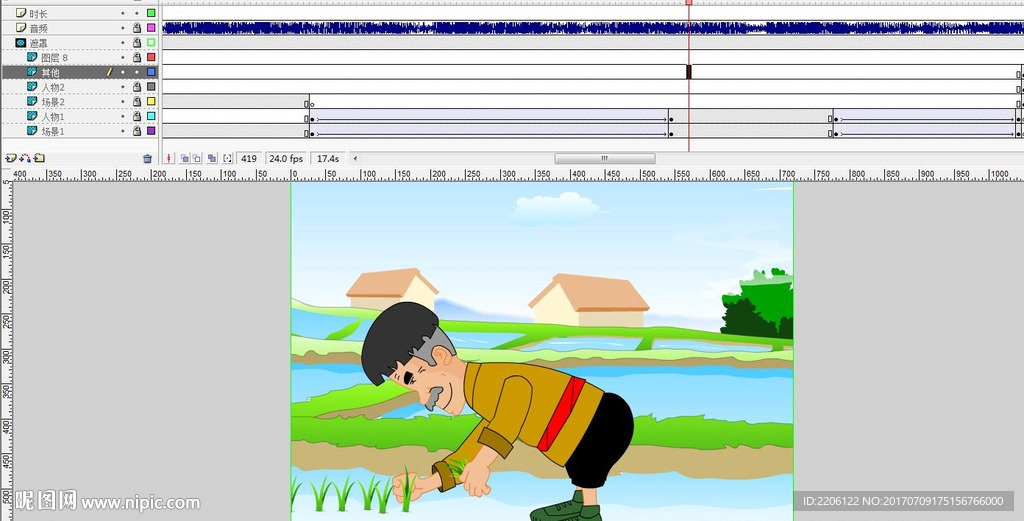Viewport: 1024px width, 521px height.
Task: Select the 人物2 layer name
Action: (53, 87)
